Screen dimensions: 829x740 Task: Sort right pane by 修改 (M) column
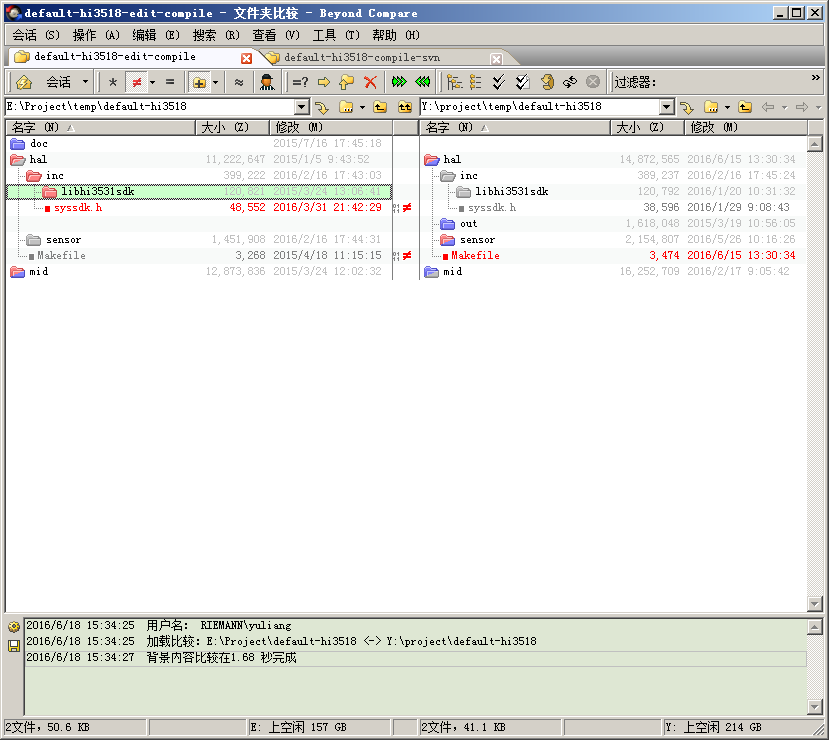(x=746, y=127)
